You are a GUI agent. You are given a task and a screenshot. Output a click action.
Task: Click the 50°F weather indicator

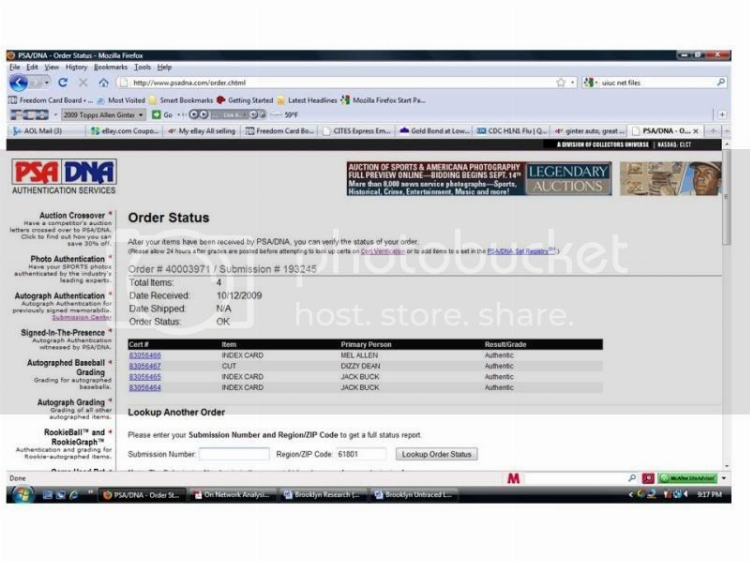pyautogui.click(x=285, y=115)
